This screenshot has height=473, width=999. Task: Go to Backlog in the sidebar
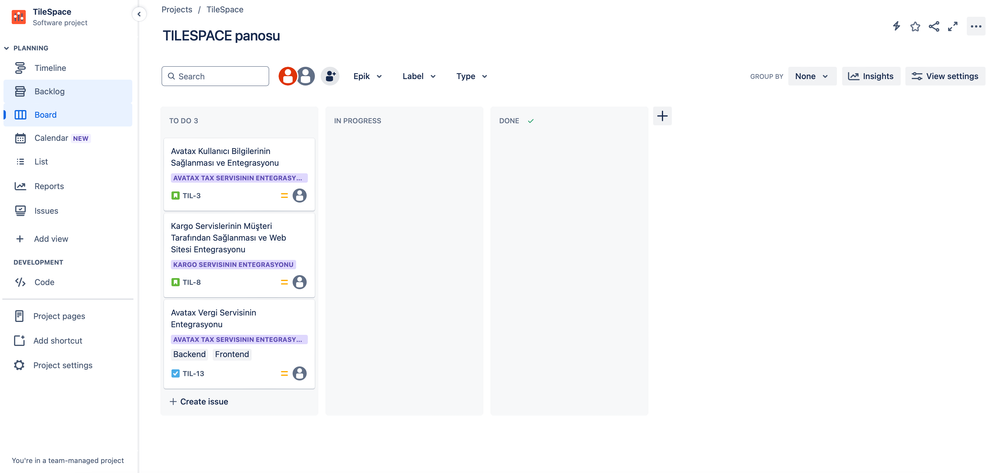coord(68,91)
